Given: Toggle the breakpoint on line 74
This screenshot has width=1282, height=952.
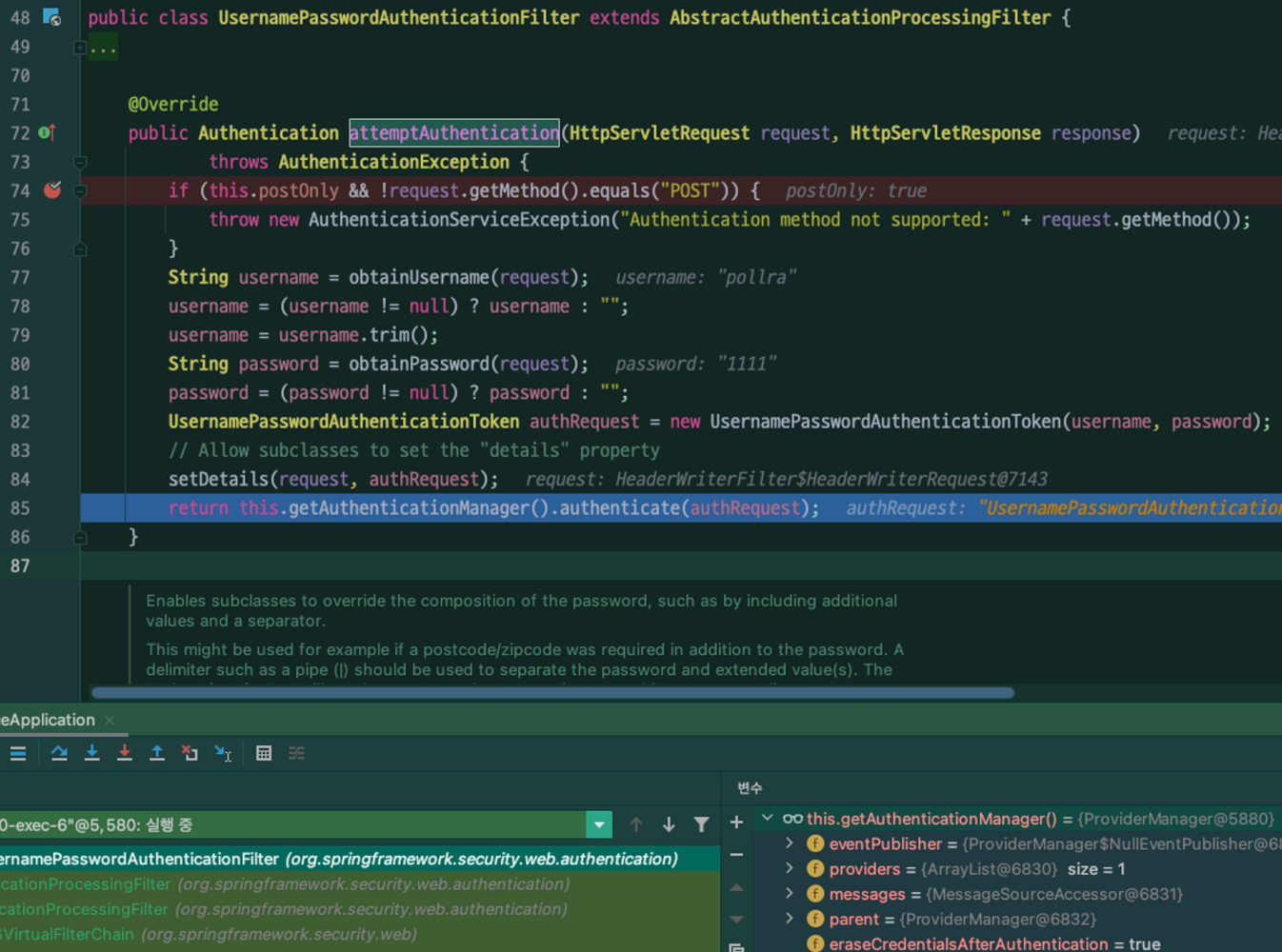Looking at the screenshot, I should click(x=52, y=190).
